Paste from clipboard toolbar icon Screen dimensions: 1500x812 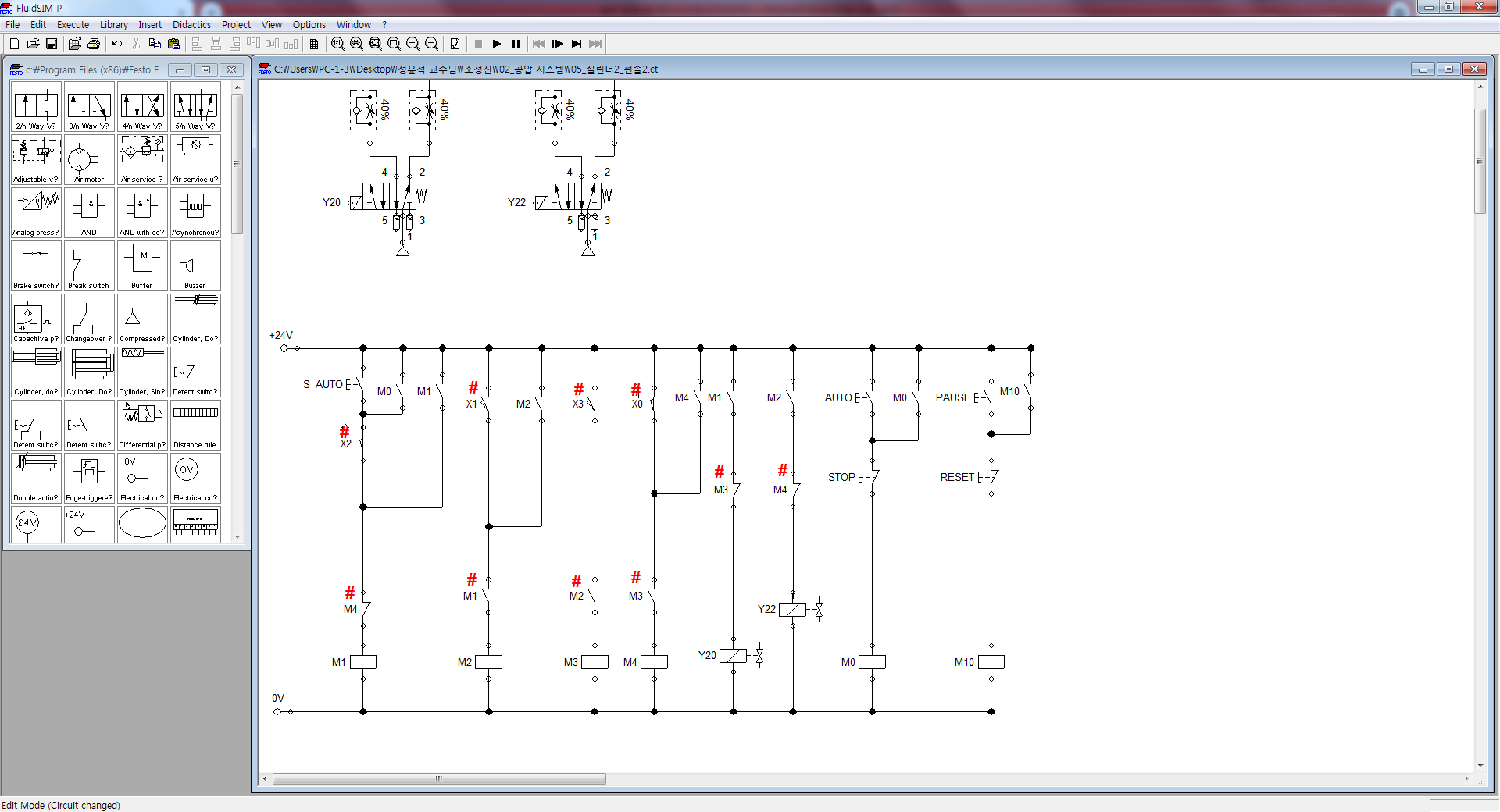[173, 44]
